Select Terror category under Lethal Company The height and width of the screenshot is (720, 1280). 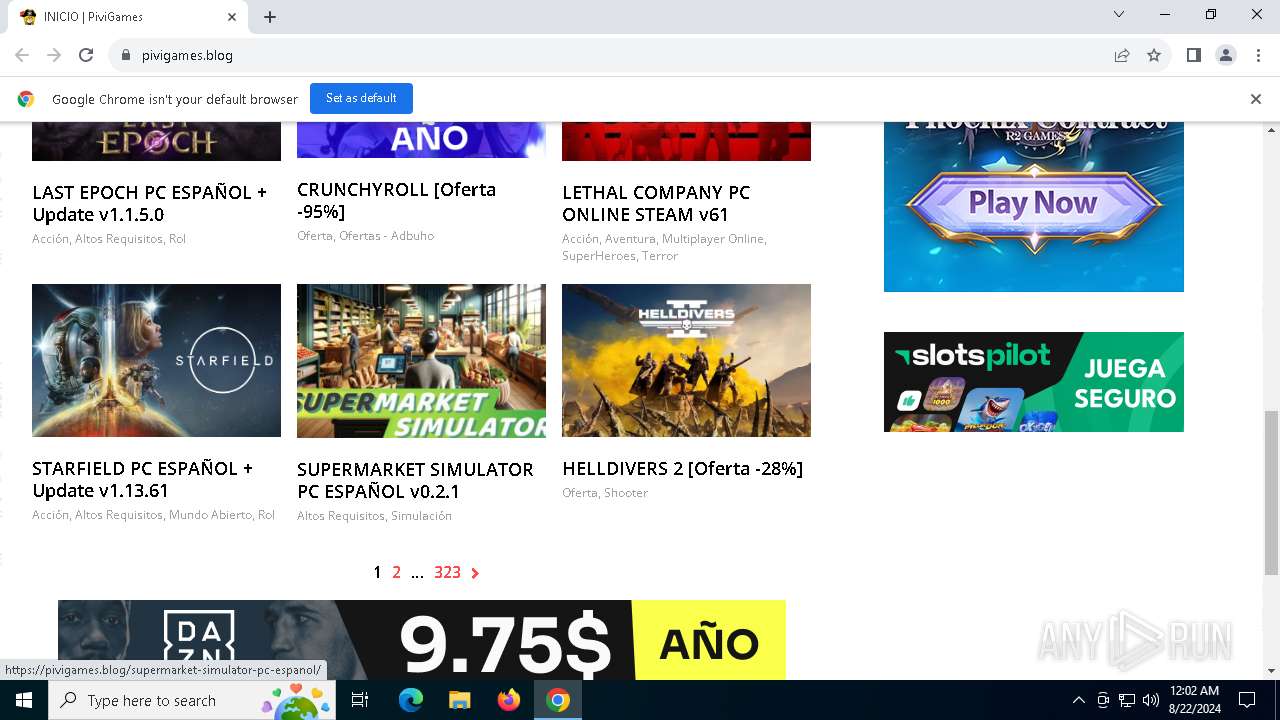point(660,256)
